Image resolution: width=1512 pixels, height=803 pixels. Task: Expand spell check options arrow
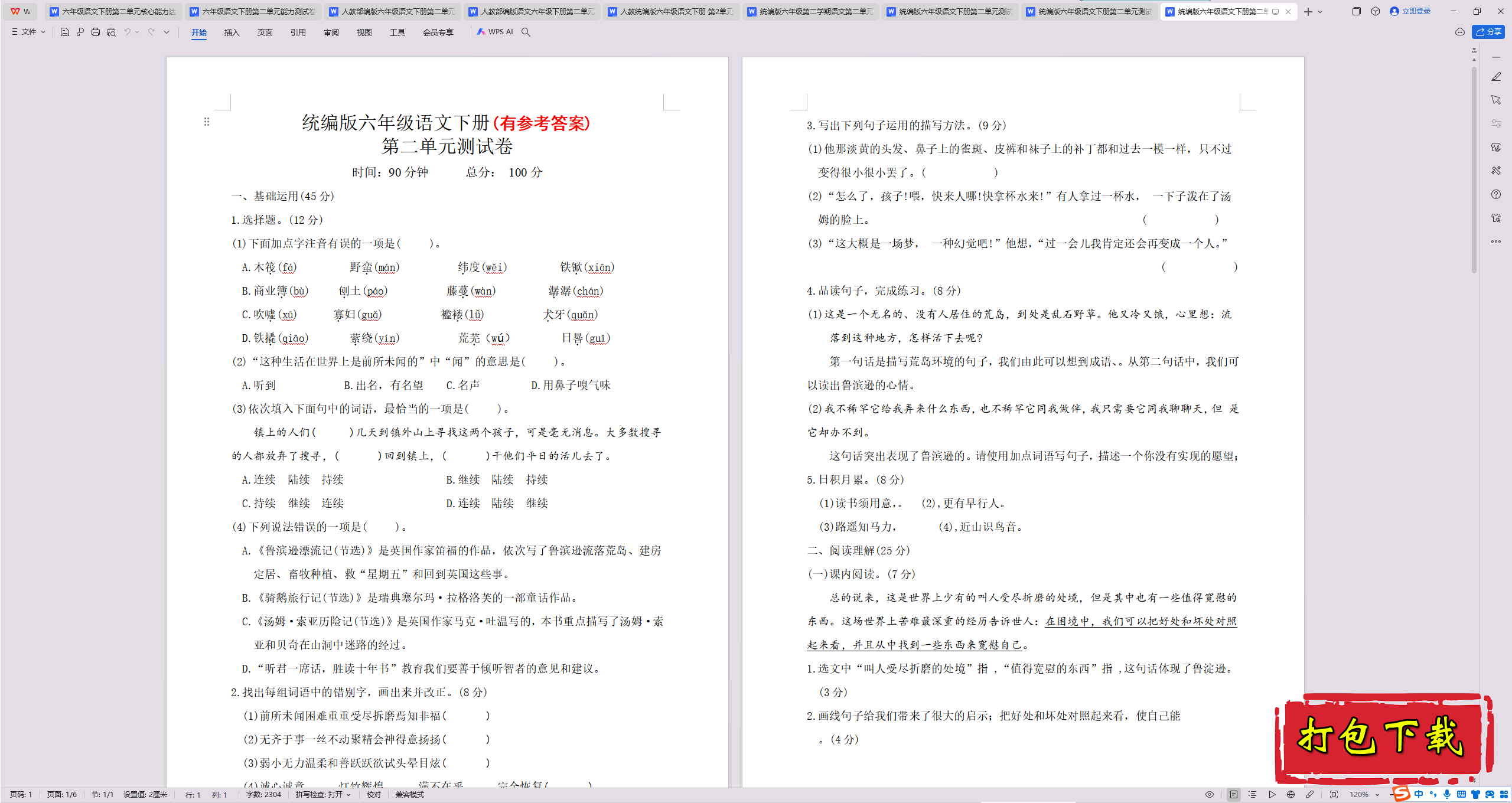click(348, 795)
